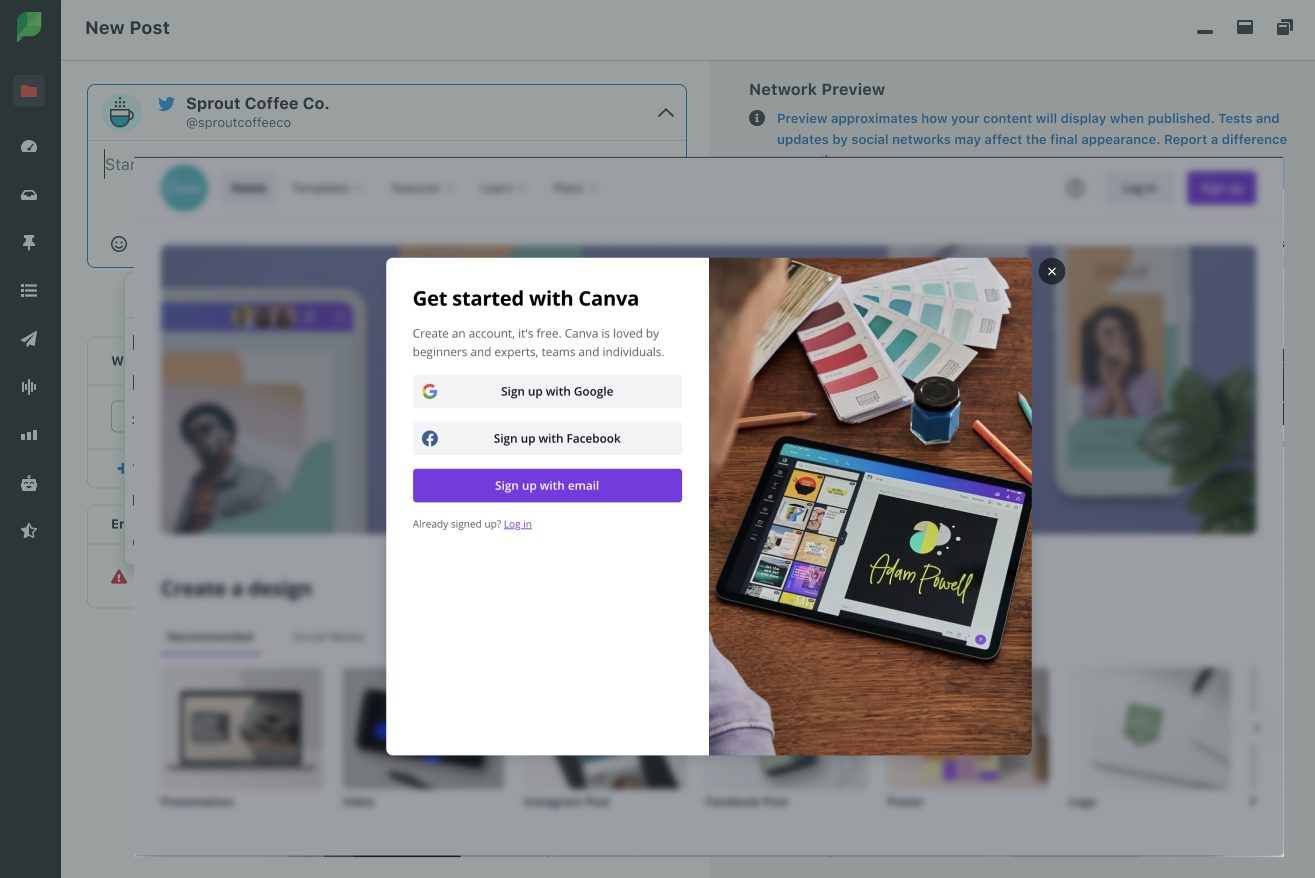Image resolution: width=1315 pixels, height=878 pixels.
Task: Click the Facebook logo on sign up button
Action: (x=430, y=438)
